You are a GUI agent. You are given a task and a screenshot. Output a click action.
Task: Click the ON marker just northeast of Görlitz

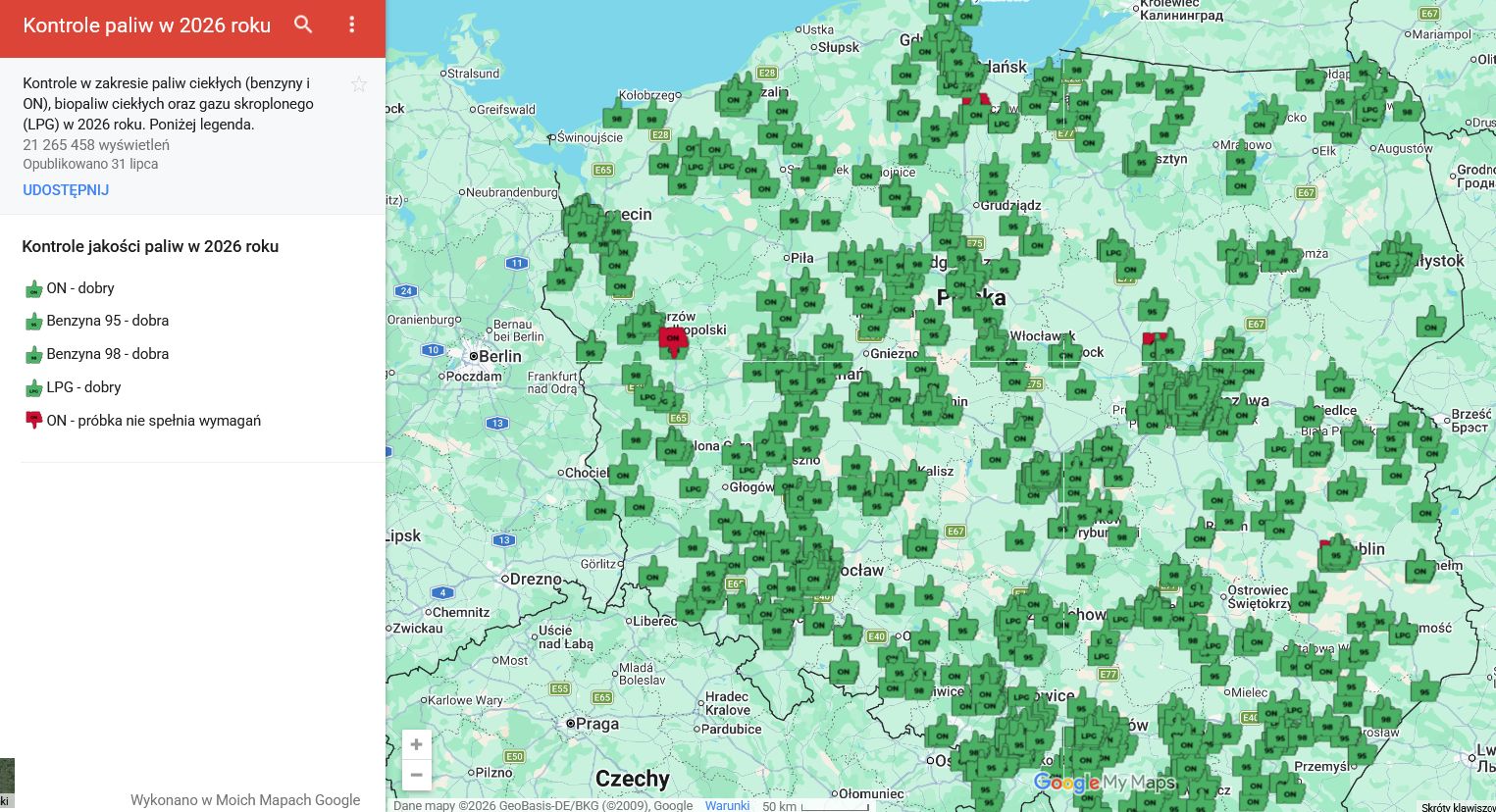point(652,574)
